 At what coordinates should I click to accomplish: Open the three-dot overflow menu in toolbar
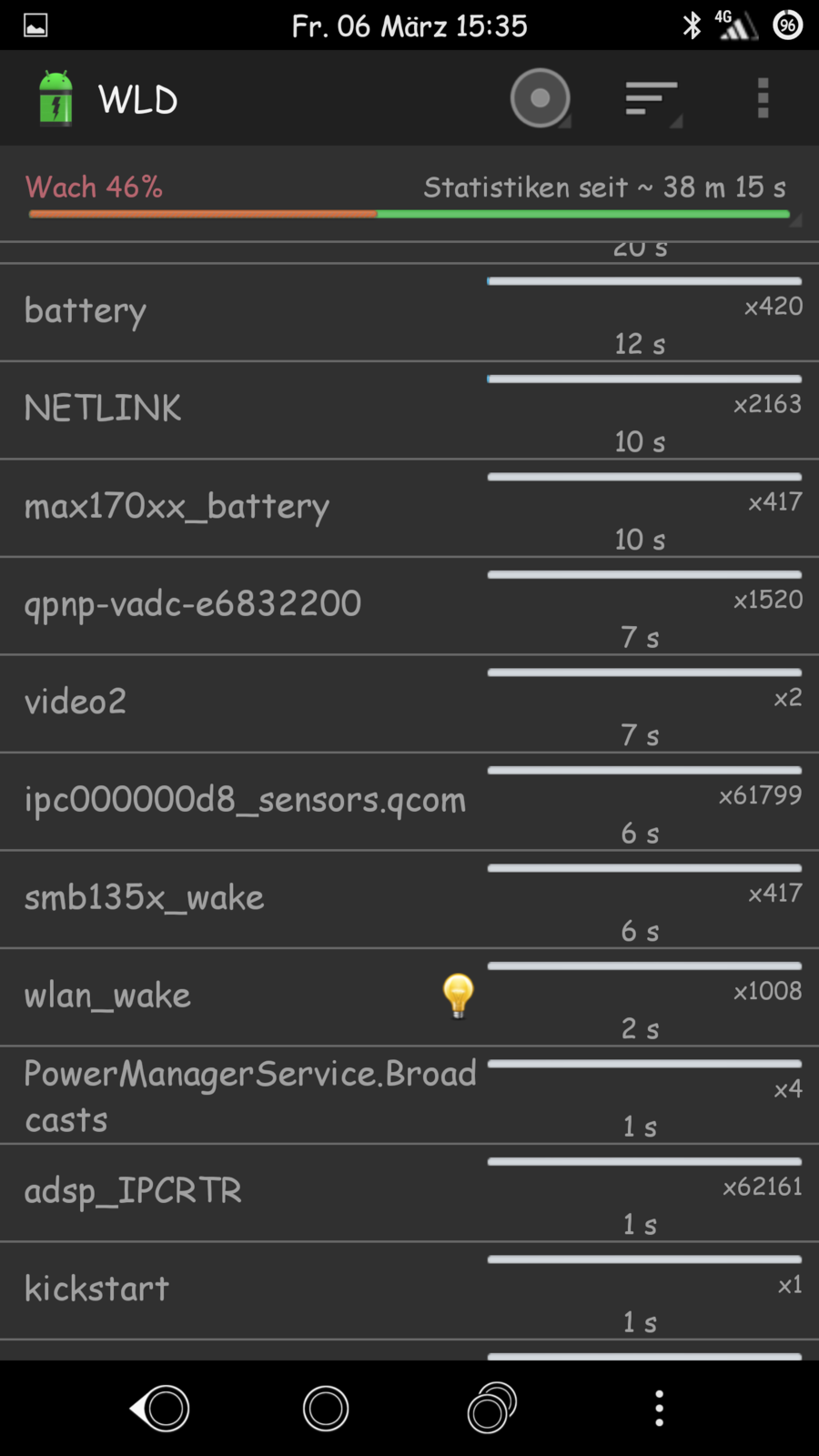(x=763, y=98)
